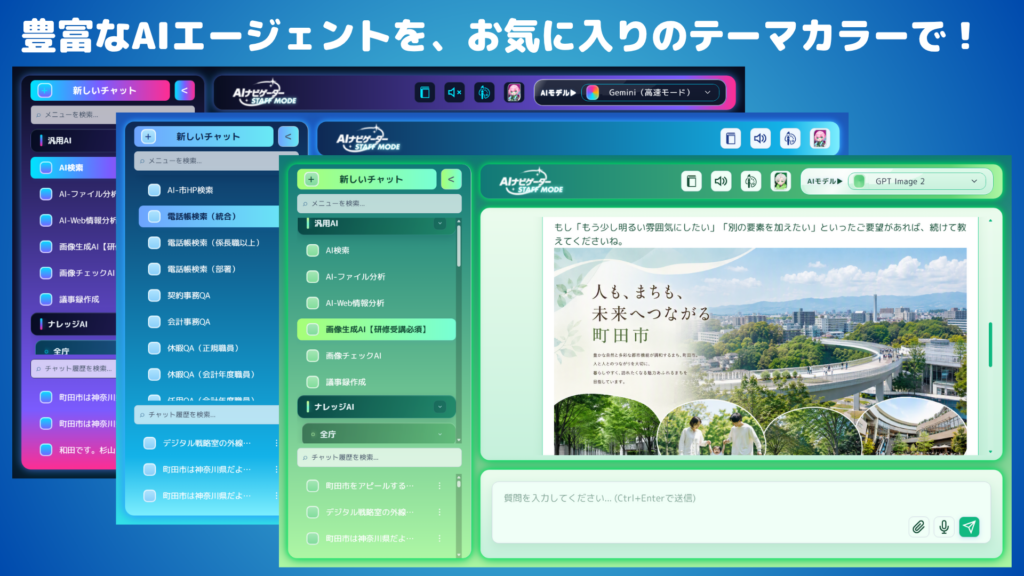The width and height of the screenshot is (1024, 576).
Task: Open three-dot menu for blue デジタル戦略室の外線 chat
Action: [x=276, y=443]
